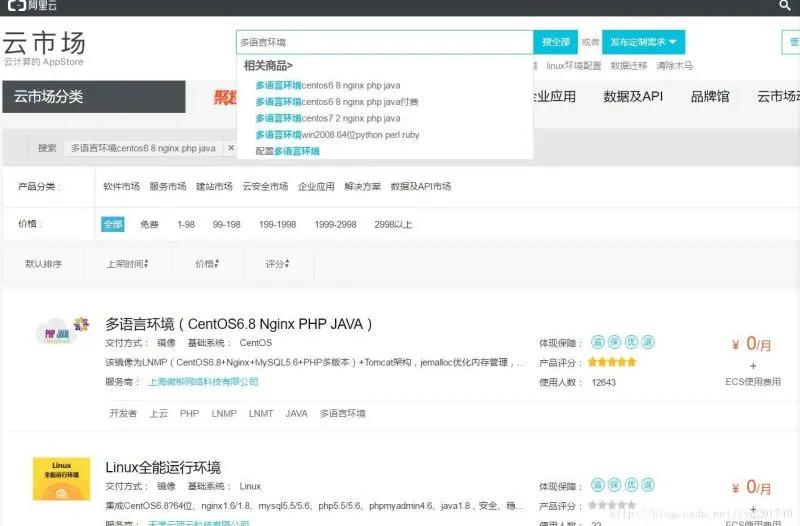This screenshot has height=526, width=800.
Task: Open the PHP JAVA product thumbnail
Action: pyautogui.click(x=56, y=332)
